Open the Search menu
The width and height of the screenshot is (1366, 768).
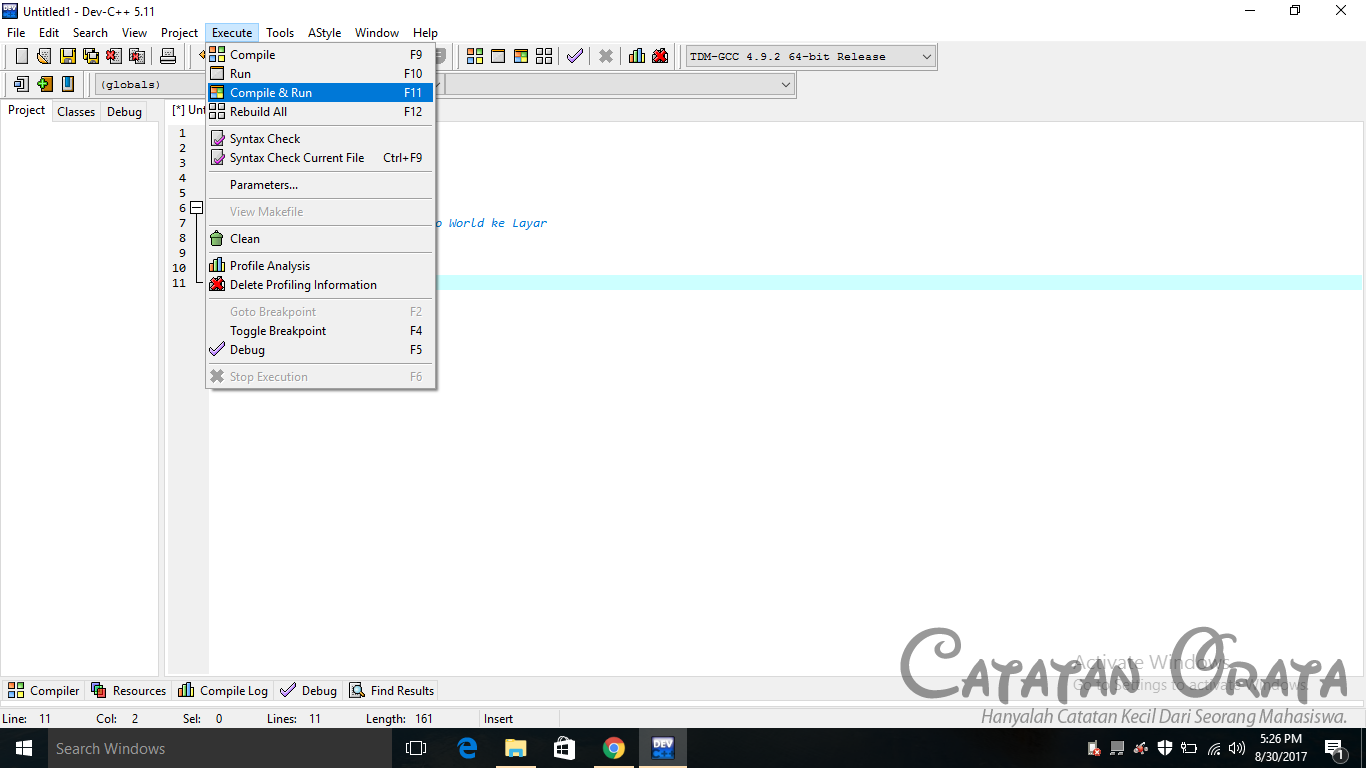point(90,33)
